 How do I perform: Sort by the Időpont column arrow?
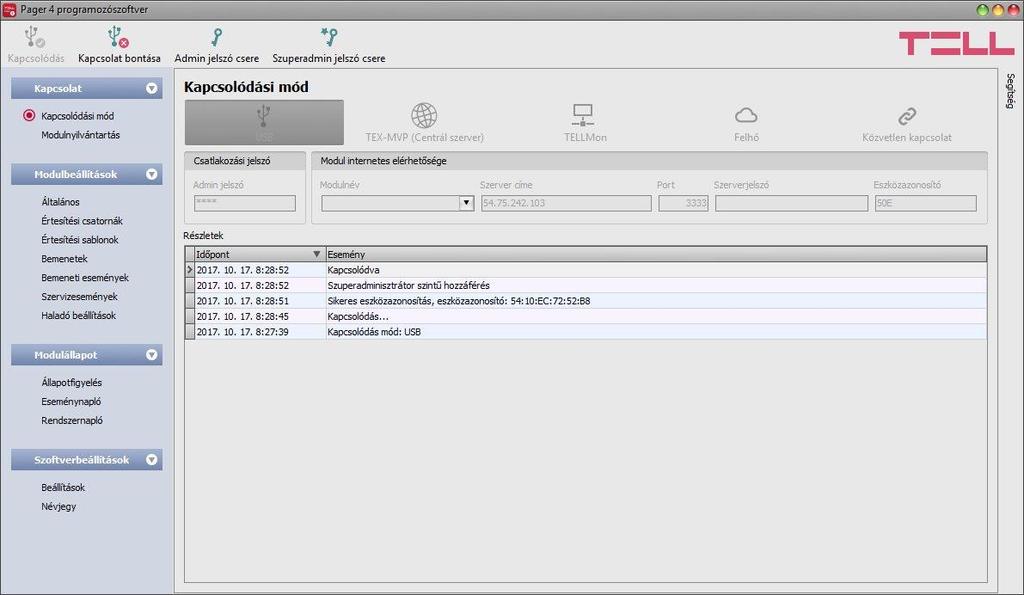(x=316, y=254)
